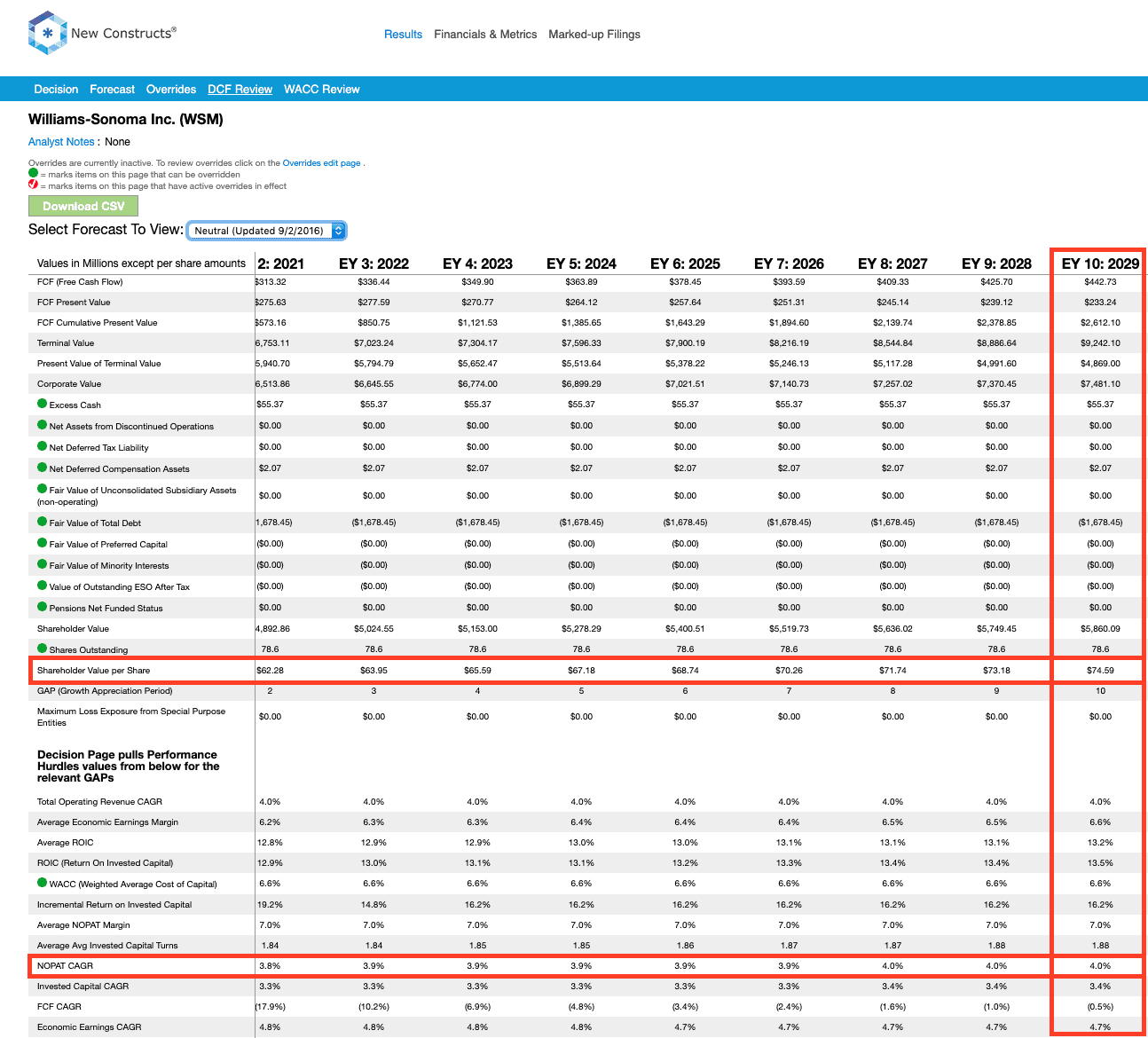Screen dimensions: 1148x1038
Task: Go to the WACC Review menu item
Action: (x=321, y=90)
